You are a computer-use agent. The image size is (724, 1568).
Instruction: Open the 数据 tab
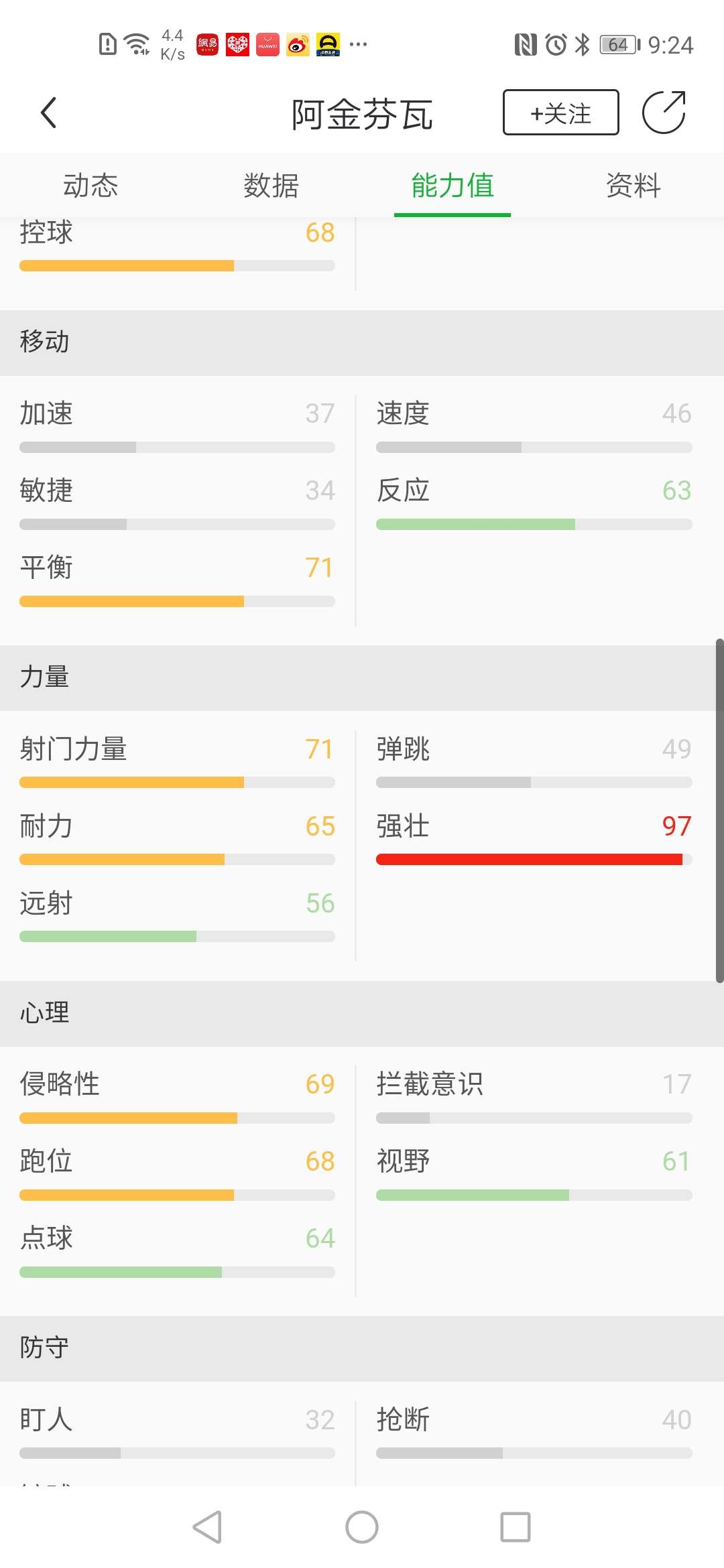tap(271, 186)
